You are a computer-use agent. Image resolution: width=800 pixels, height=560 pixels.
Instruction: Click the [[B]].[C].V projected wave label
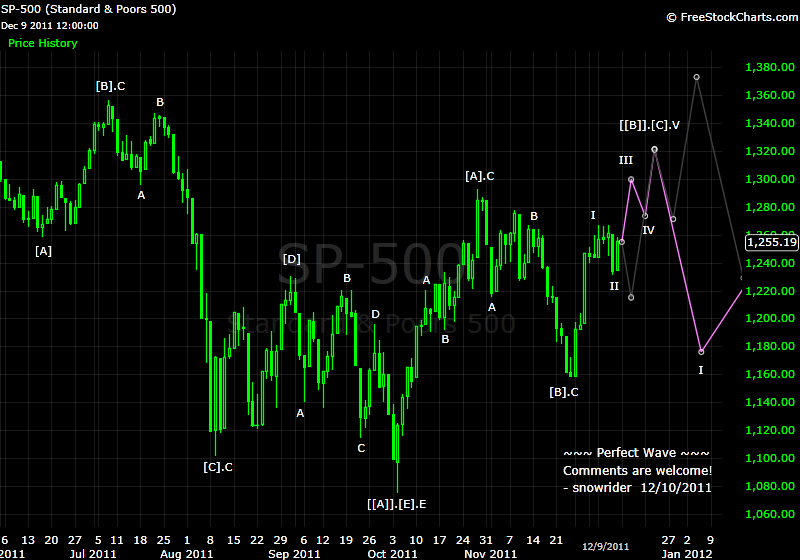pyautogui.click(x=649, y=125)
